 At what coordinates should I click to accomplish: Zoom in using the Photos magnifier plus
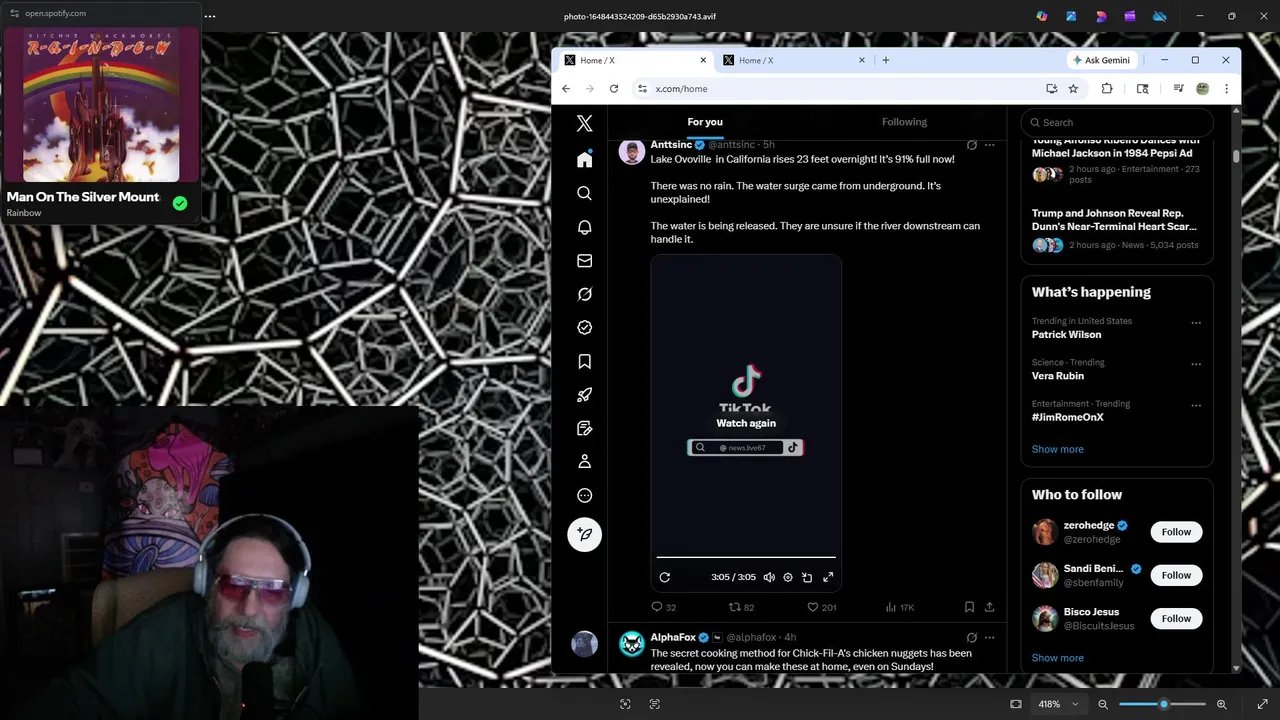click(x=1221, y=704)
